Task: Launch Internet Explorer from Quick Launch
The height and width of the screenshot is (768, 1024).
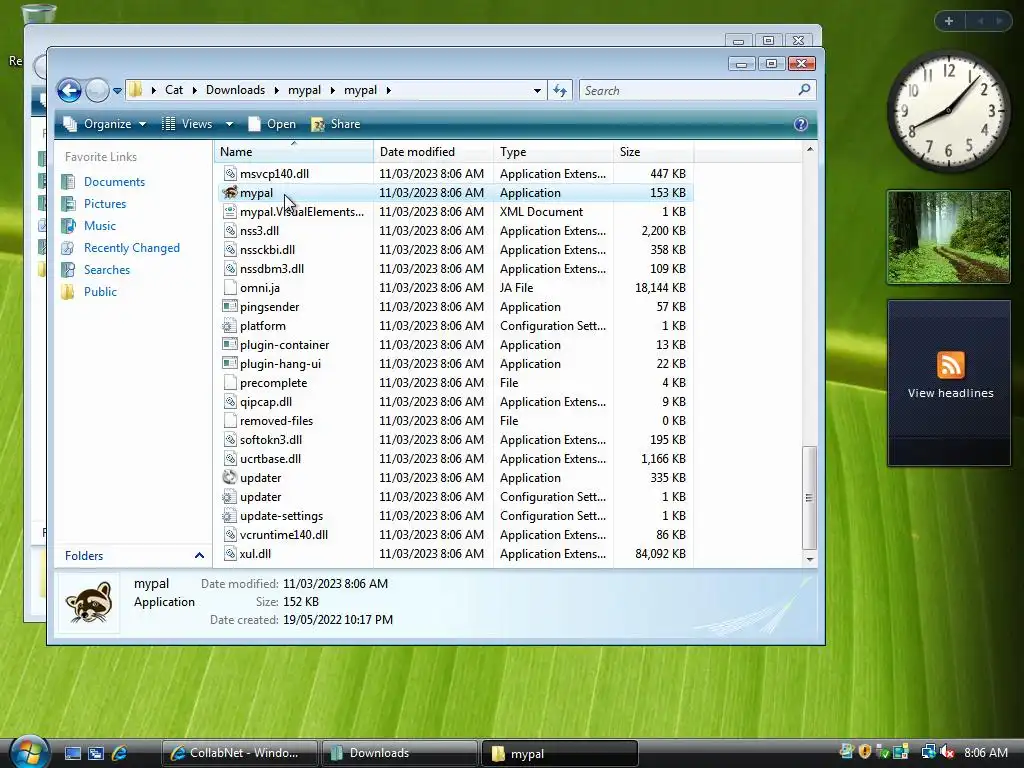Action: click(120, 753)
